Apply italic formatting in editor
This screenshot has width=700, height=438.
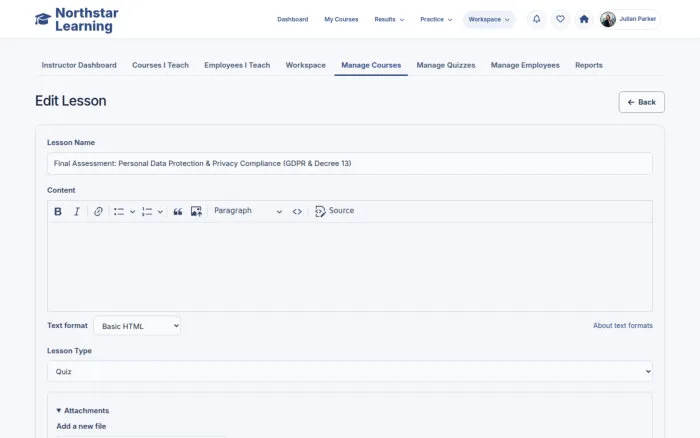pyautogui.click(x=77, y=211)
